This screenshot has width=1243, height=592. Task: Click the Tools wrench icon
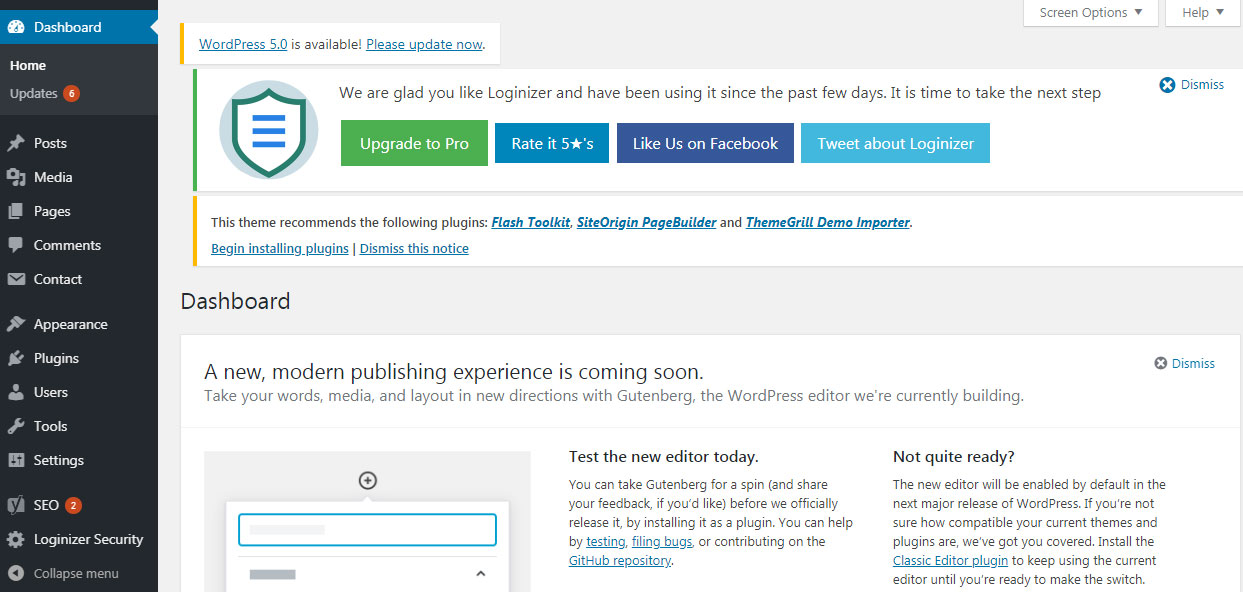[x=16, y=426]
